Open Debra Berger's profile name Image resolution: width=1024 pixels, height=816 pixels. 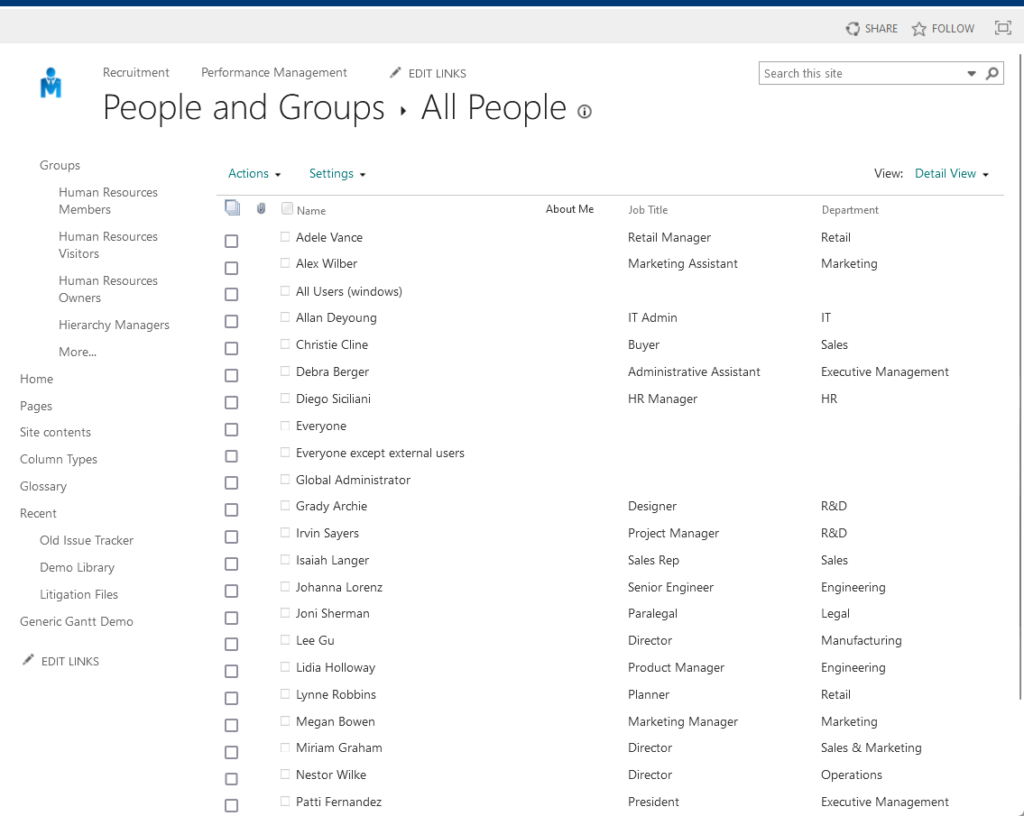click(x=332, y=371)
